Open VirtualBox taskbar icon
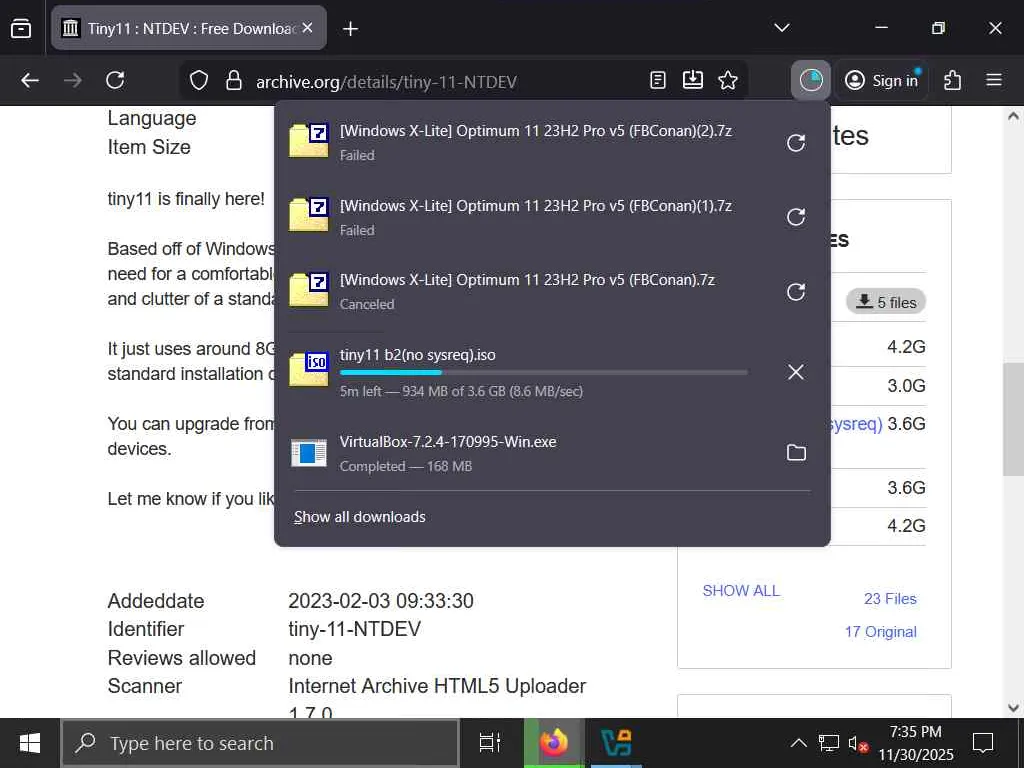Viewport: 1024px width, 768px height. pos(616,743)
